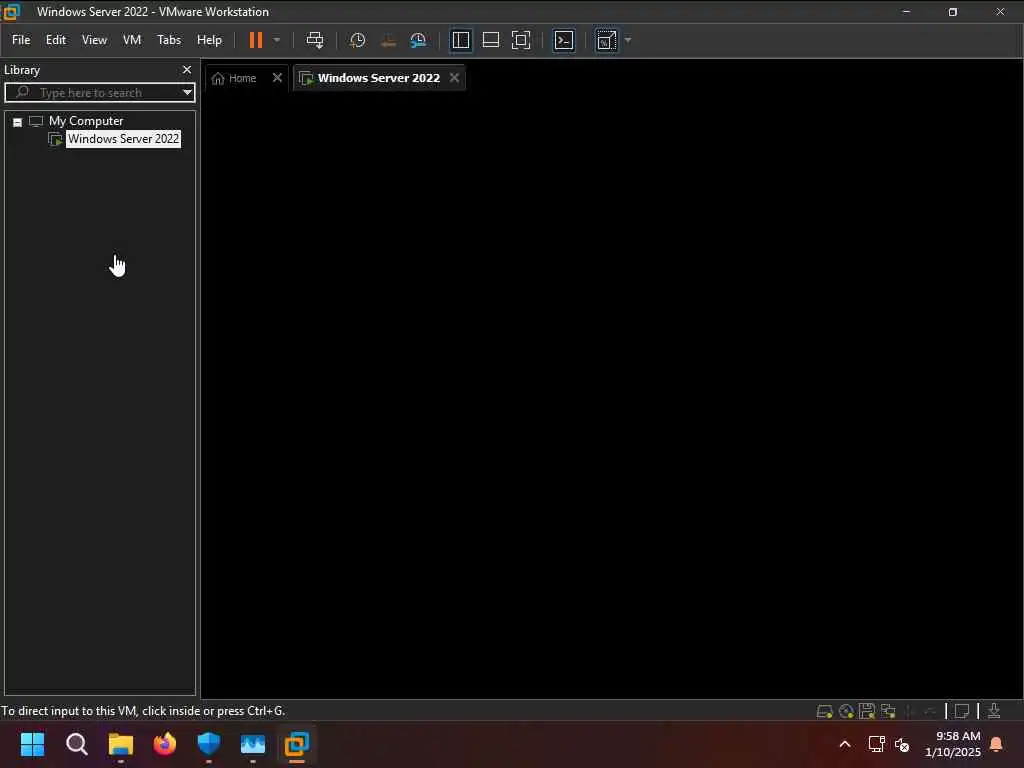The image size is (1024, 768).
Task: Click inside the black VM display
Action: click(x=612, y=395)
